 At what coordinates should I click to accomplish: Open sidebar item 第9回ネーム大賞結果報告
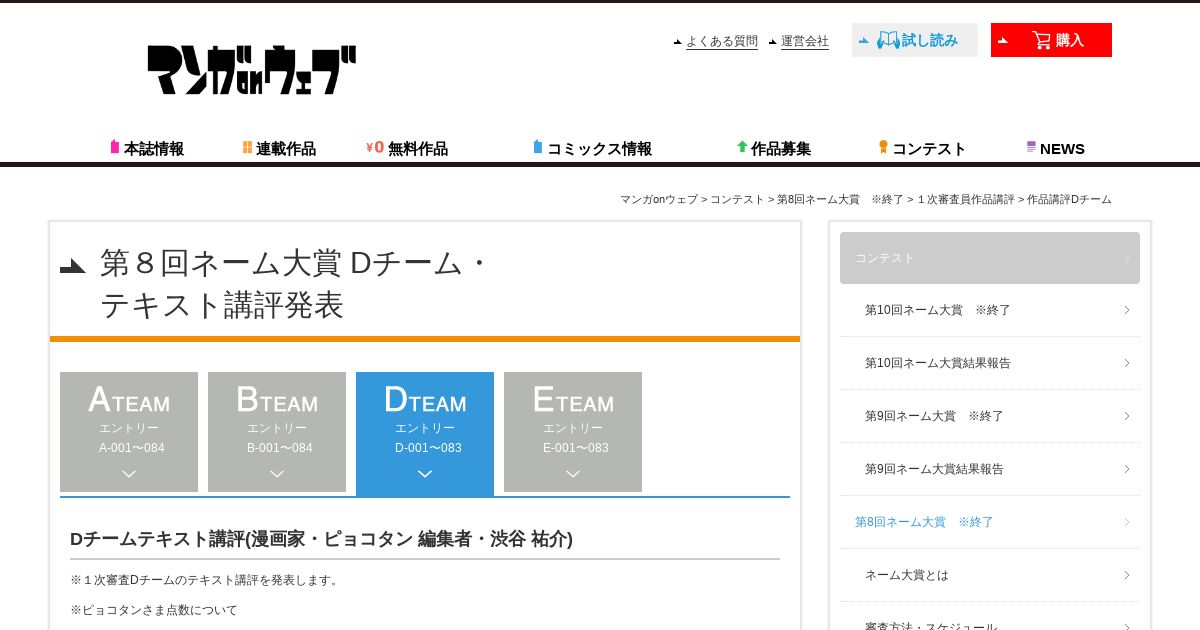tap(990, 469)
